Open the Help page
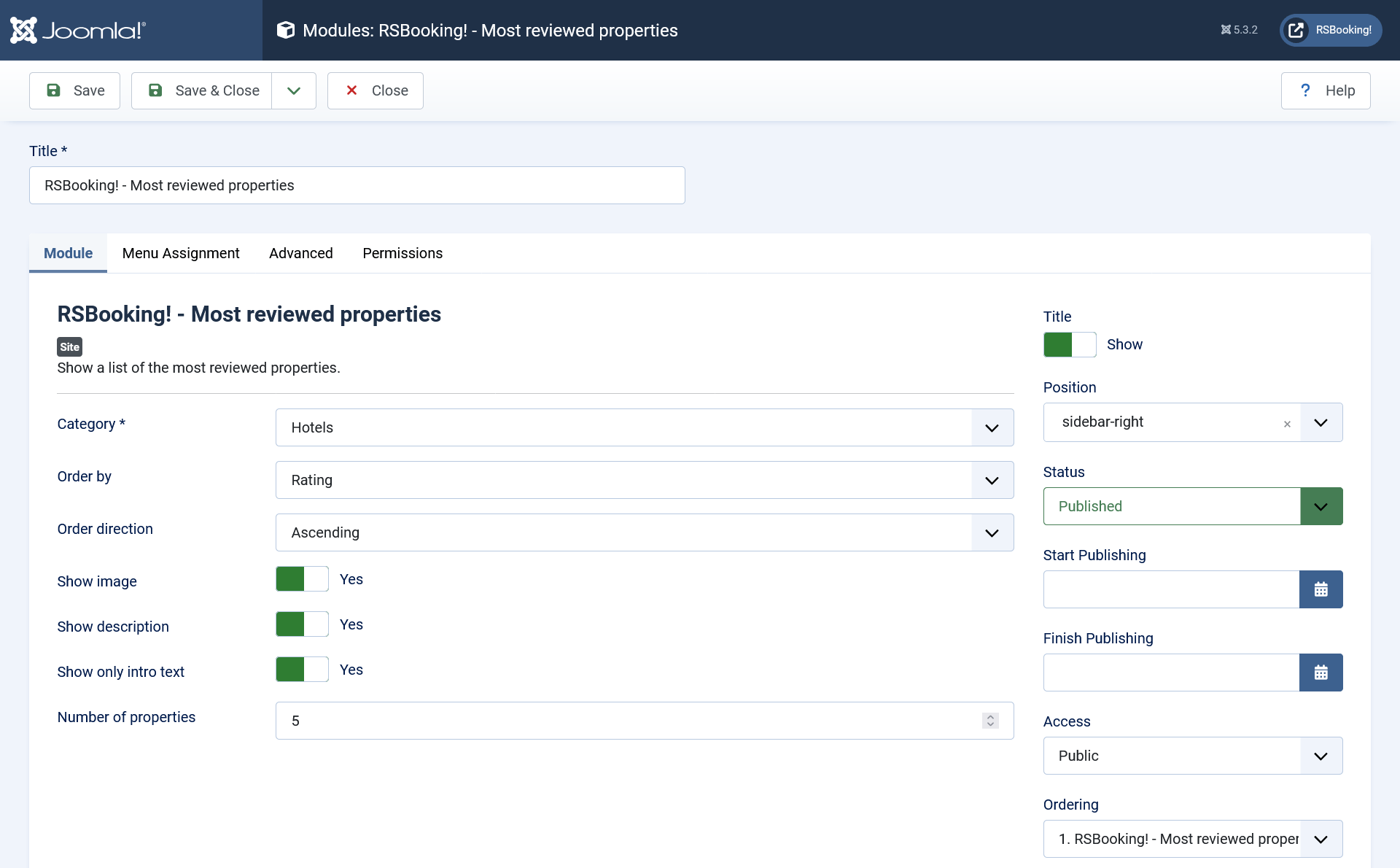The height and width of the screenshot is (868, 1400). click(x=1326, y=90)
